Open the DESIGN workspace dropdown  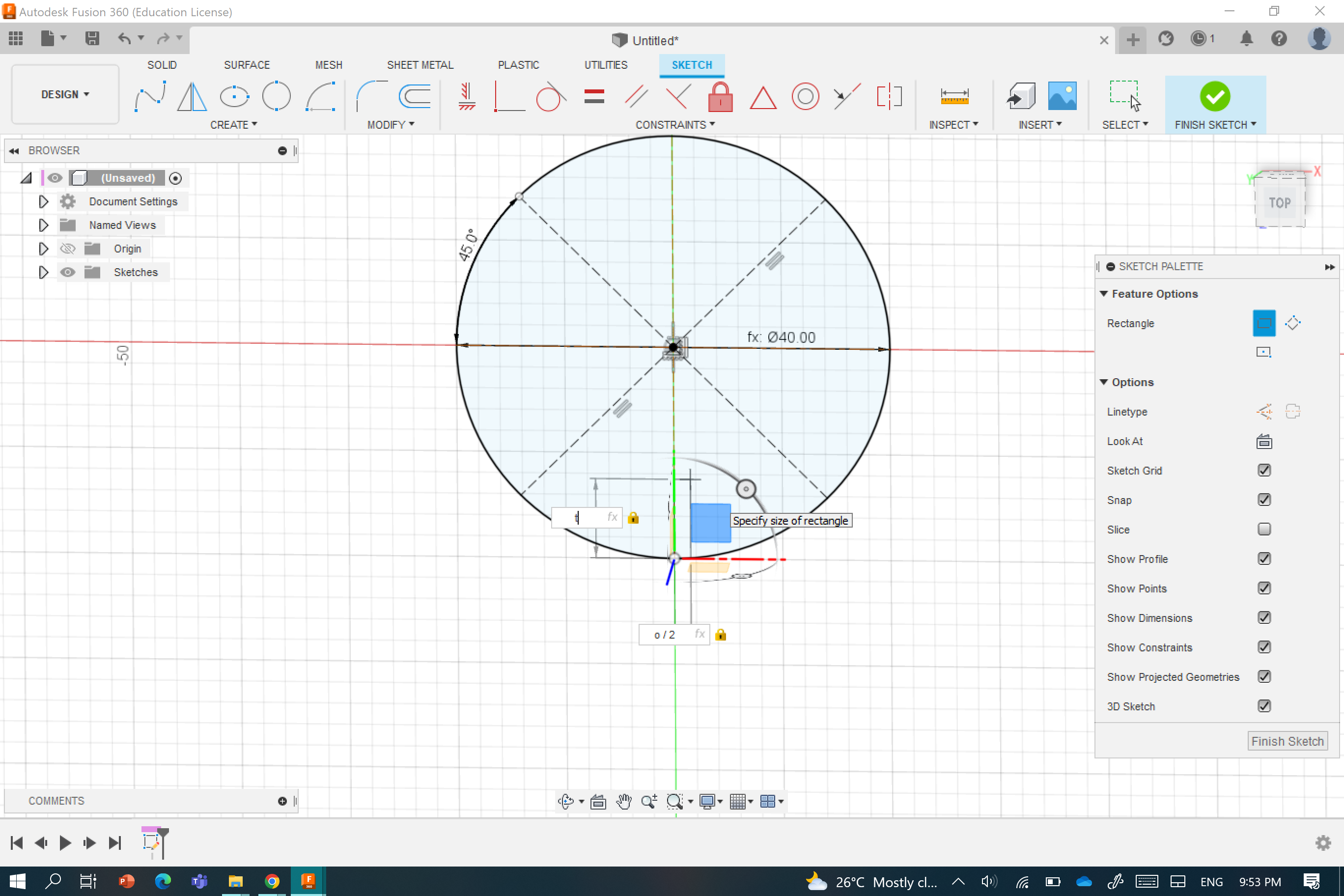pos(65,94)
